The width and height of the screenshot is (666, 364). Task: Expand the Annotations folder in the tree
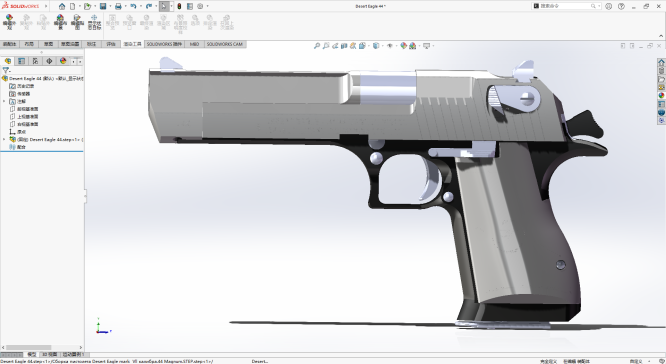(x=4, y=101)
